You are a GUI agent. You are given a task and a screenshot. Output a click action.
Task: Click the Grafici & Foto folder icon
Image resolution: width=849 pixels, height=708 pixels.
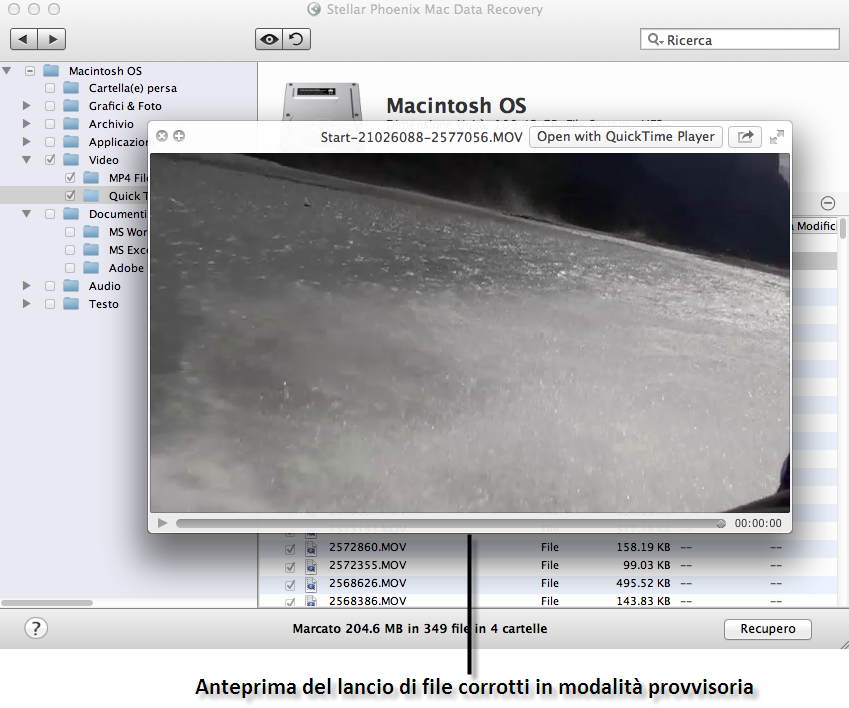click(71, 106)
